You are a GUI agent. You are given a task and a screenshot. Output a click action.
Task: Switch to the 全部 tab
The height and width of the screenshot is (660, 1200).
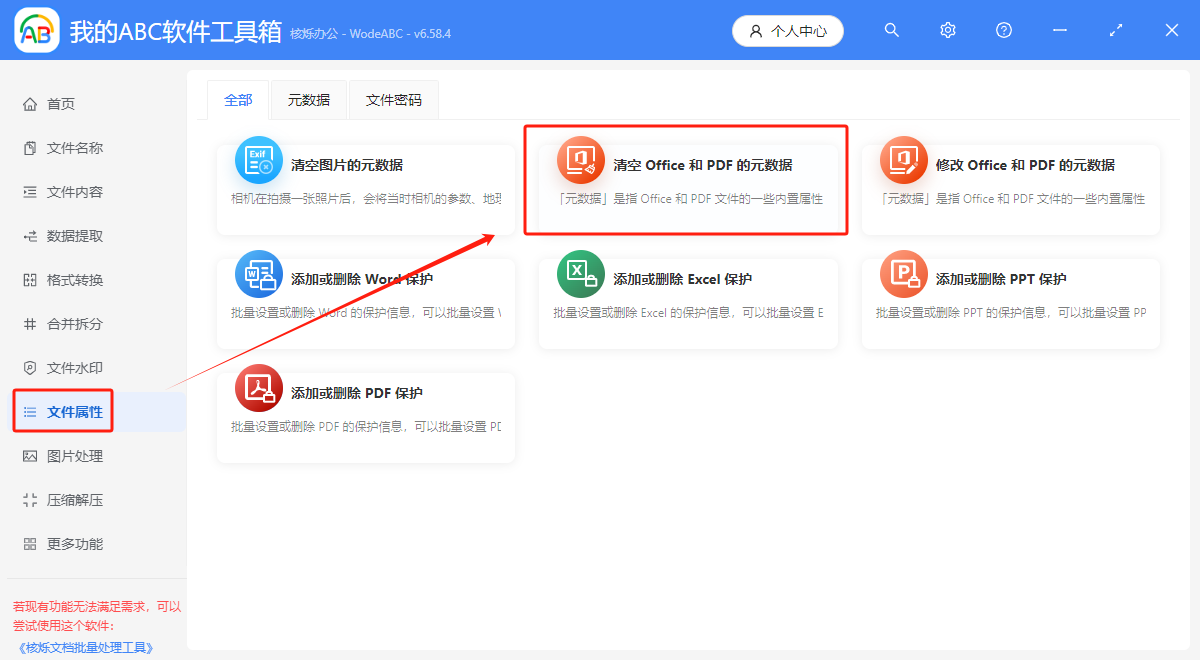(239, 100)
